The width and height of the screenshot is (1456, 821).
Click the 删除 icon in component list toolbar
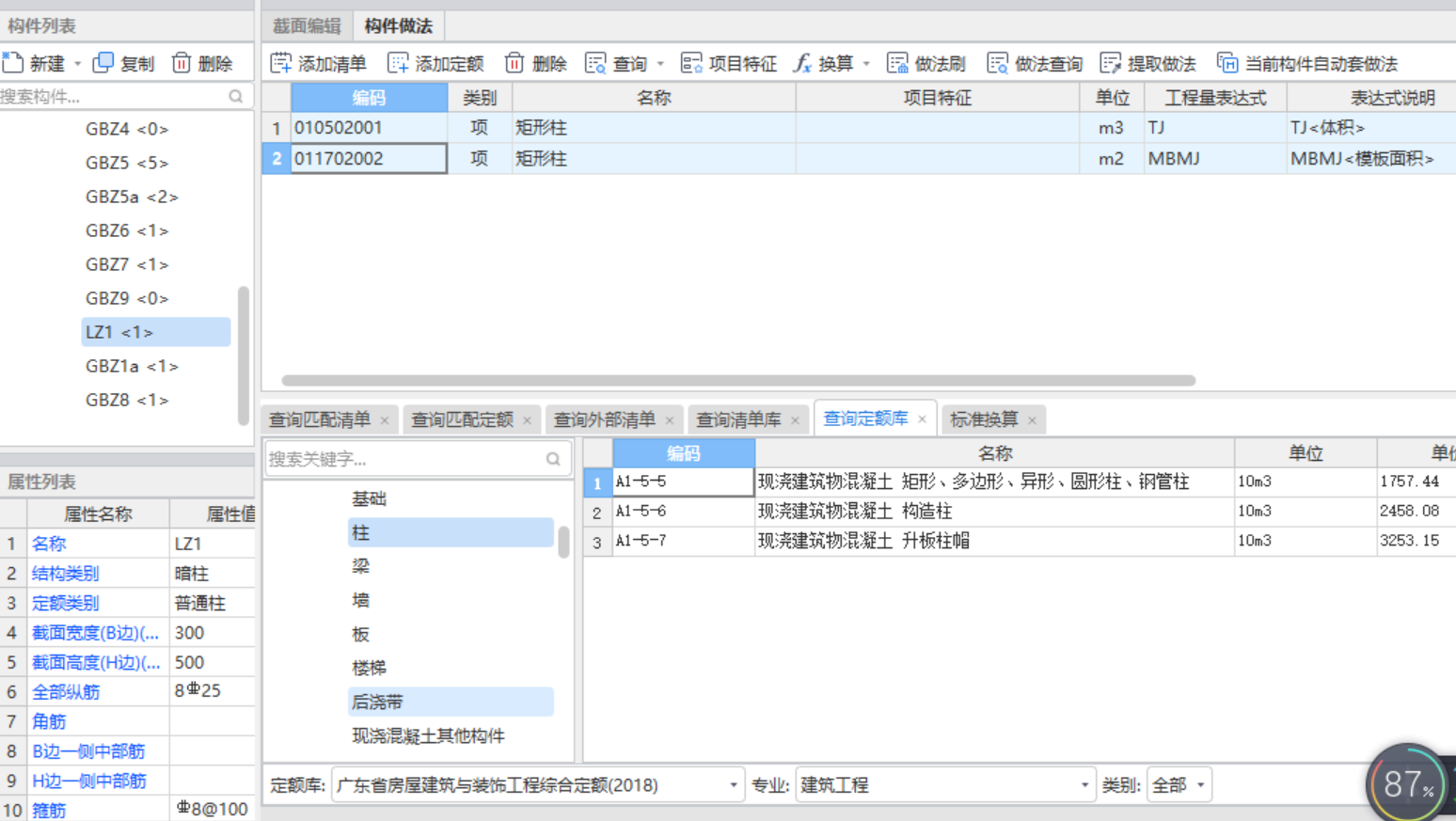click(182, 63)
